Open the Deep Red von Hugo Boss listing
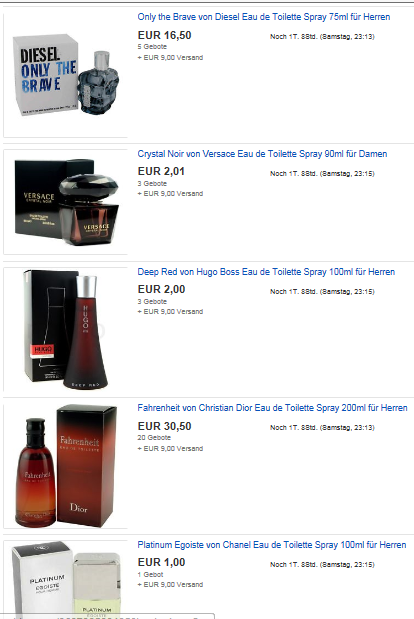The height and width of the screenshot is (619, 414). tap(266, 272)
